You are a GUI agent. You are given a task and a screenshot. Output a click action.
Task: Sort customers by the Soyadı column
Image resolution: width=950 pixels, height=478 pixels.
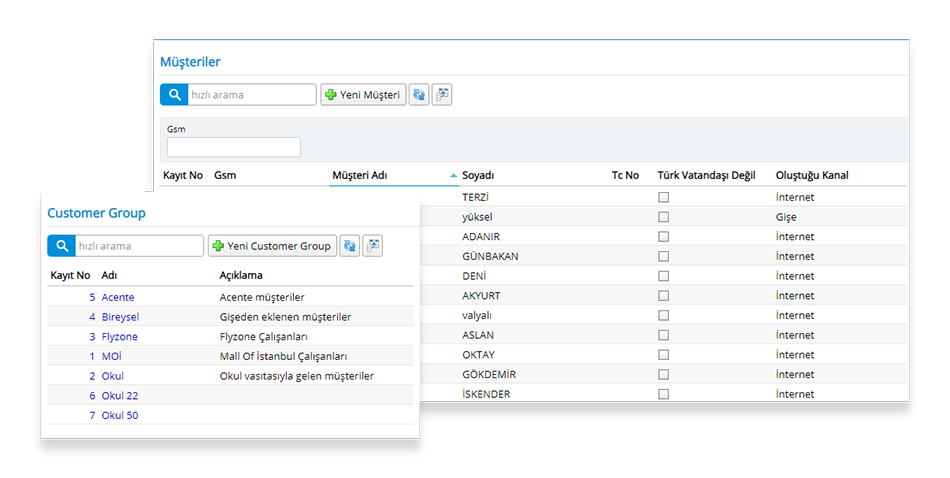pos(478,176)
